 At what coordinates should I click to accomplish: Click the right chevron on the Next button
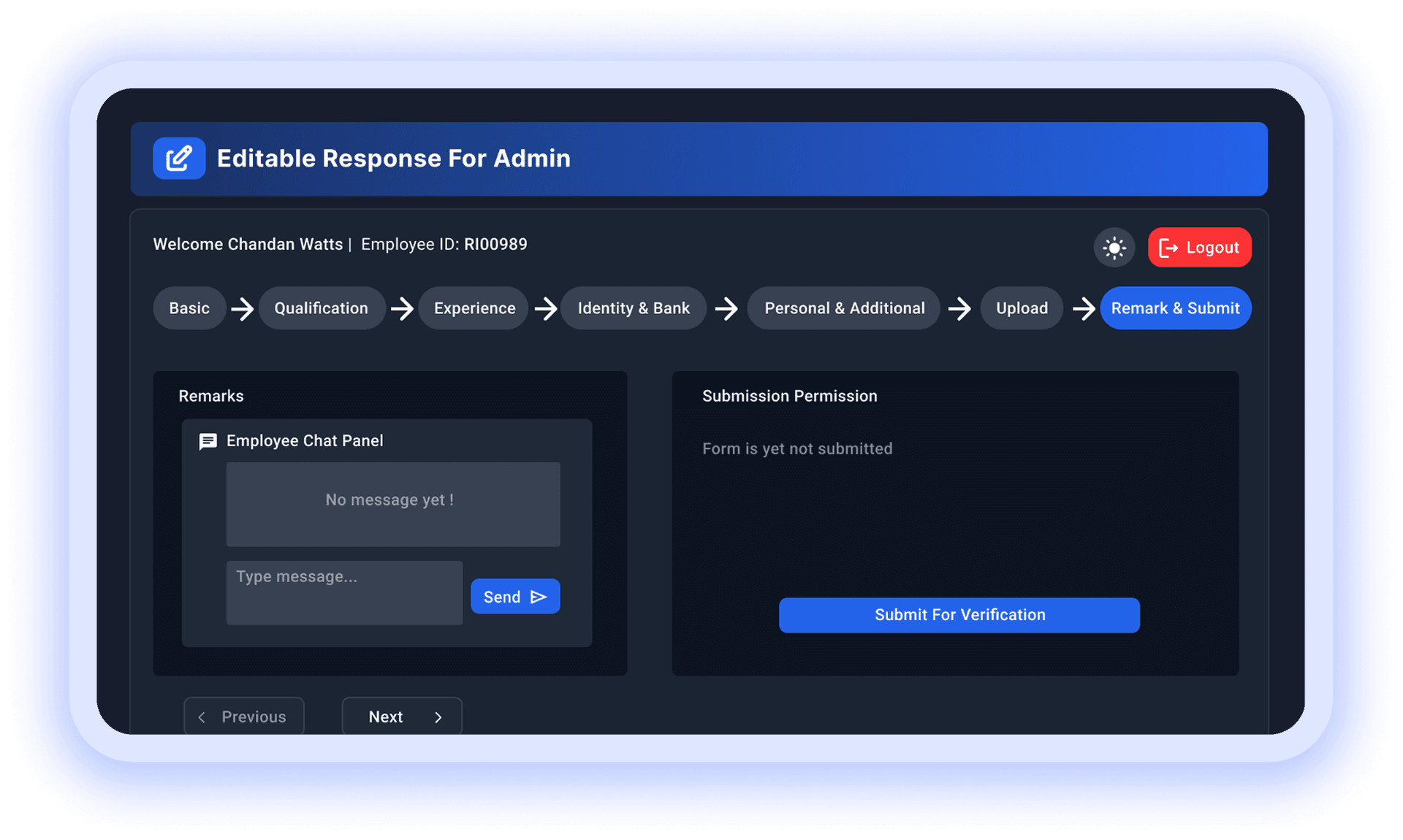438,717
